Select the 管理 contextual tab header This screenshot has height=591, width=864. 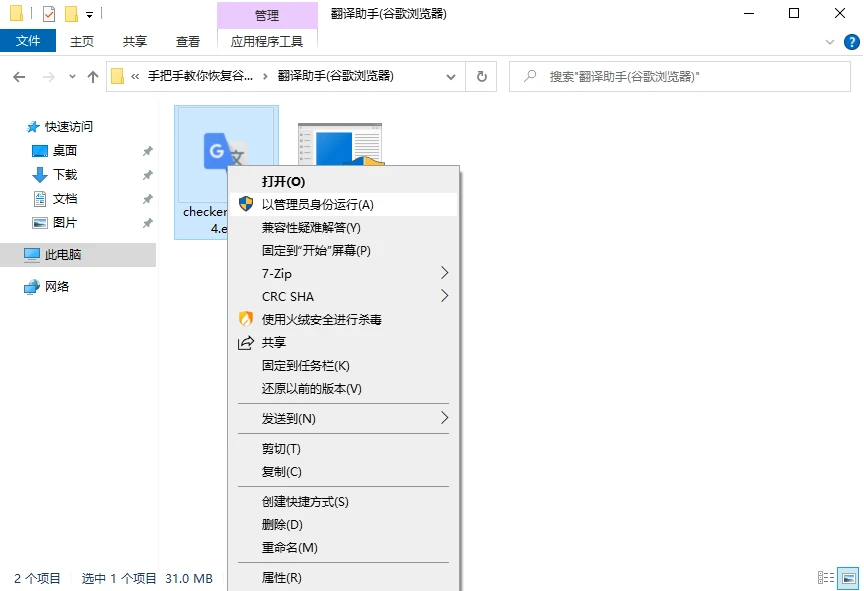(267, 15)
